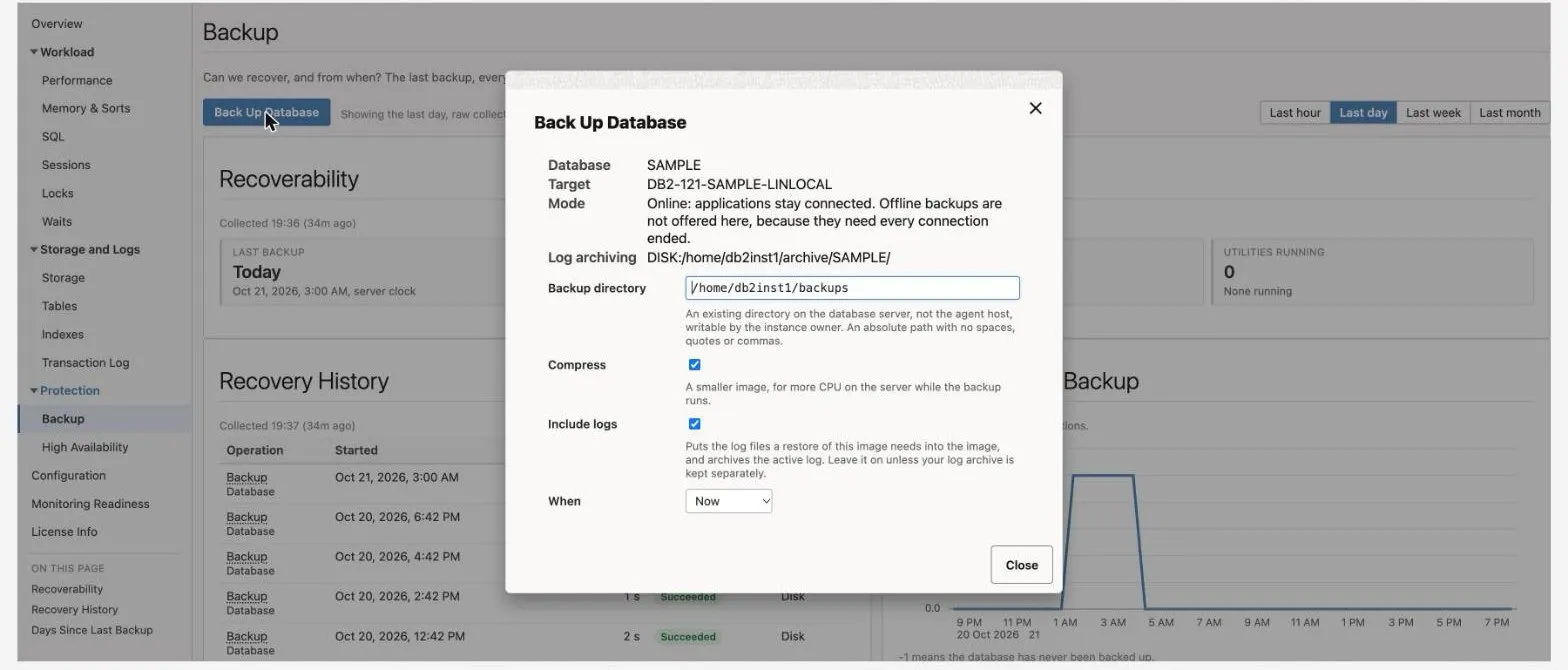Select the Last month time range

click(x=1509, y=113)
